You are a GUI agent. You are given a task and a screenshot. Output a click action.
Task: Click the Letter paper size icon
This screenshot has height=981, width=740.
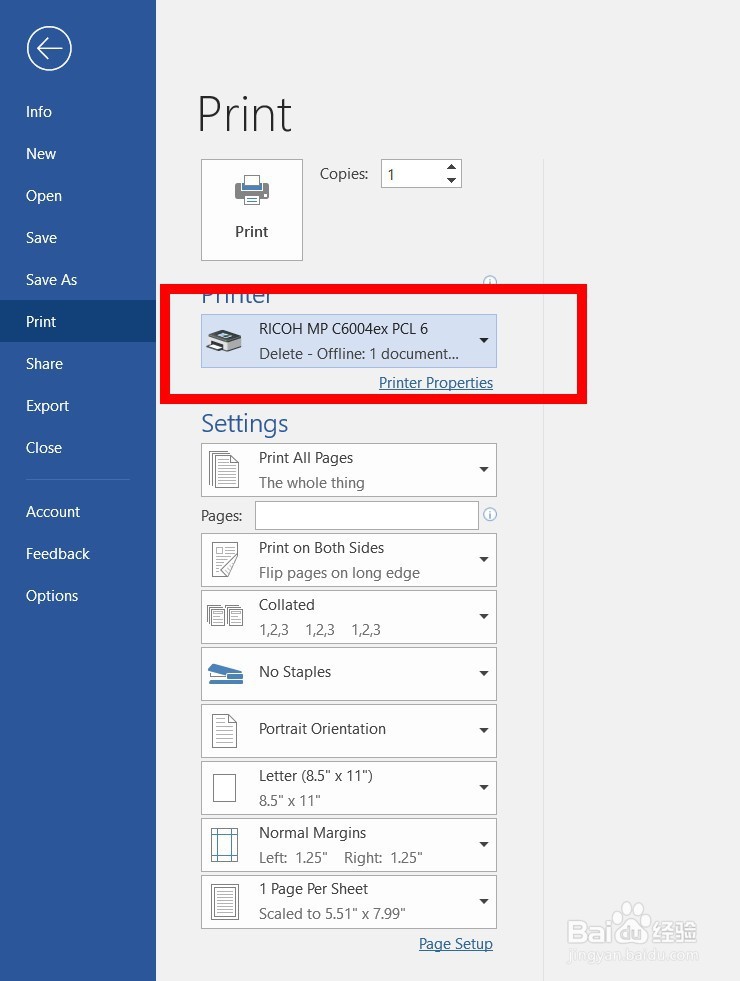(x=224, y=788)
